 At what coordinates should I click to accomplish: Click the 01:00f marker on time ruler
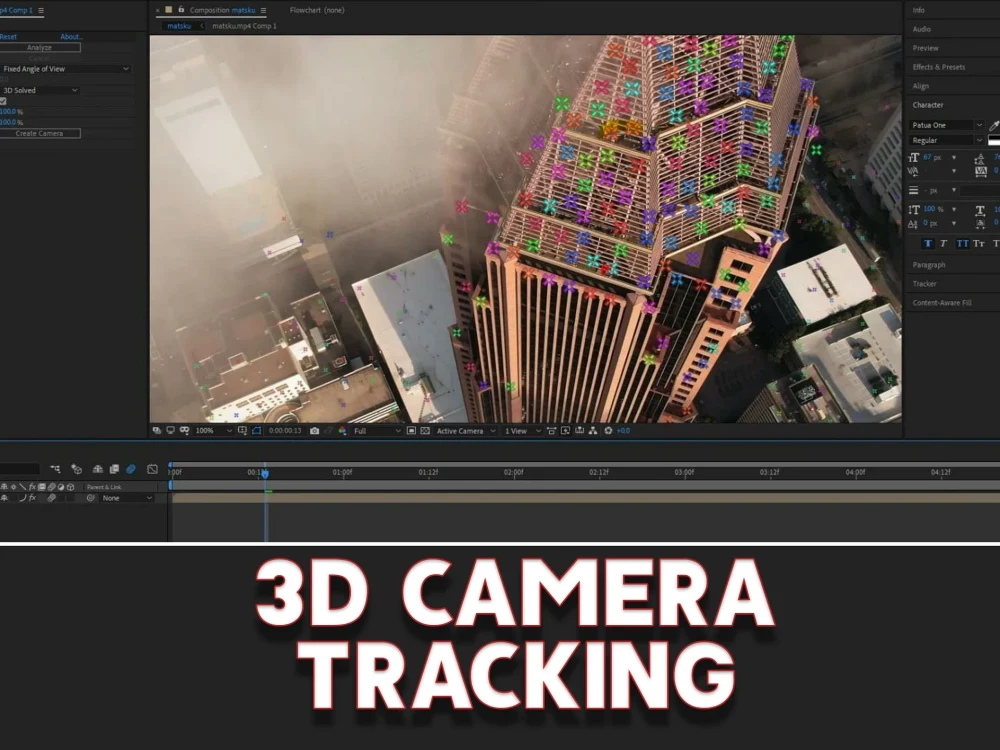(342, 473)
